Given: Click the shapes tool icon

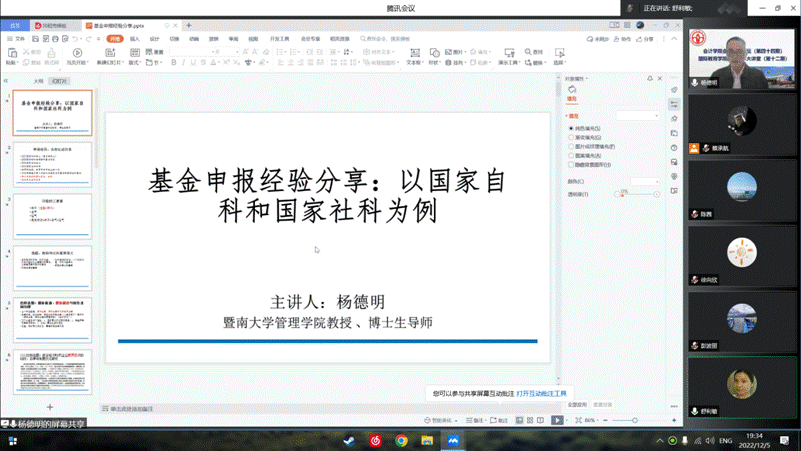Looking at the screenshot, I should [435, 52].
